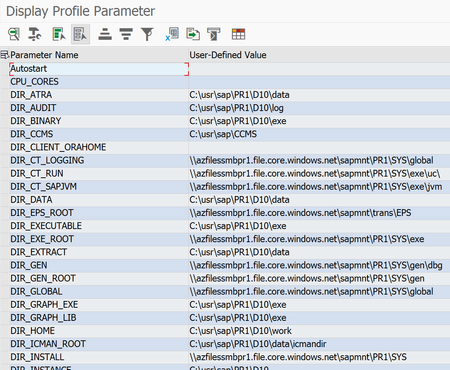450x370 pixels.
Task: Sort the list in ascending order
Action: point(105,34)
